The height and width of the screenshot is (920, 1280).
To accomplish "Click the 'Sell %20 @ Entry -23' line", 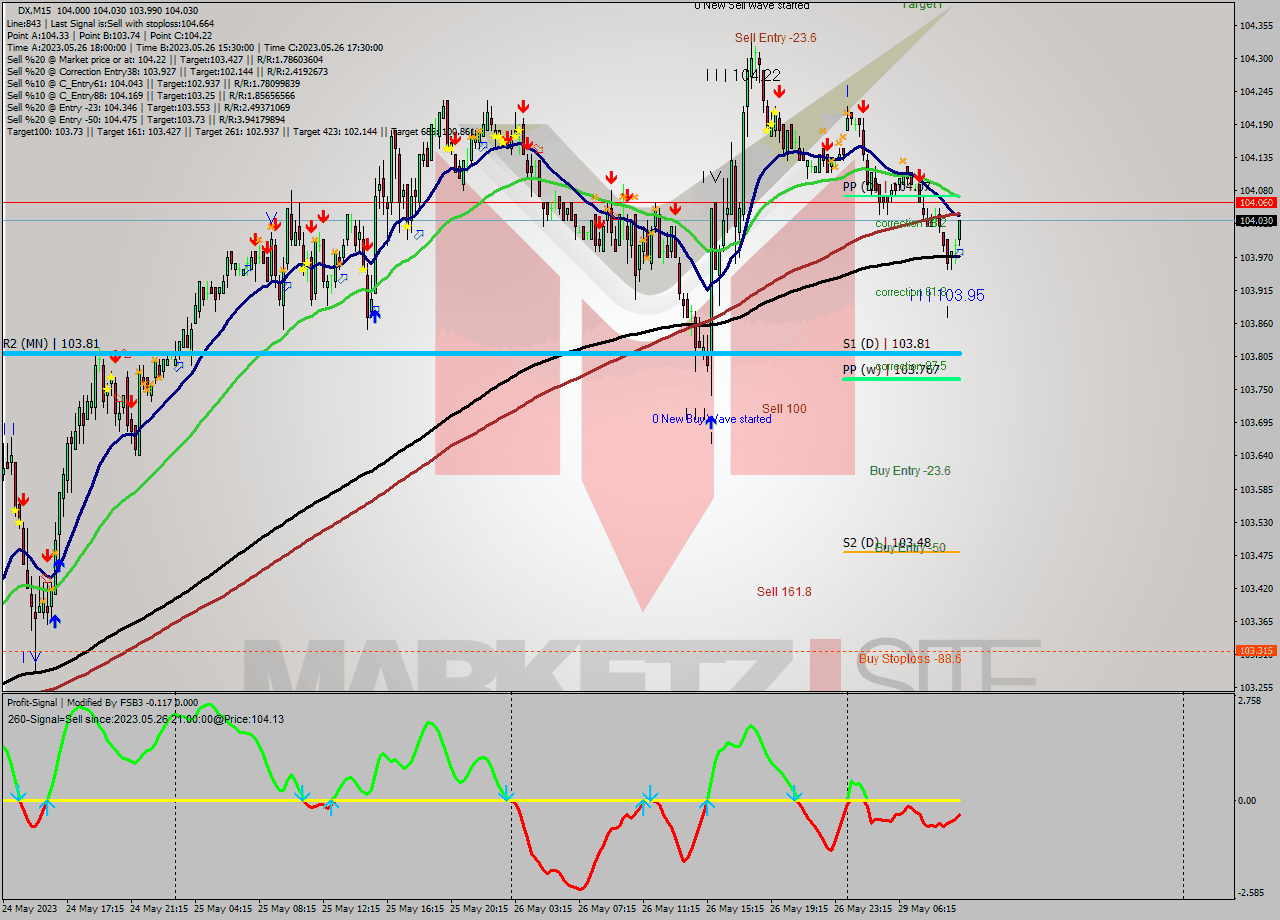I will 148,107.
